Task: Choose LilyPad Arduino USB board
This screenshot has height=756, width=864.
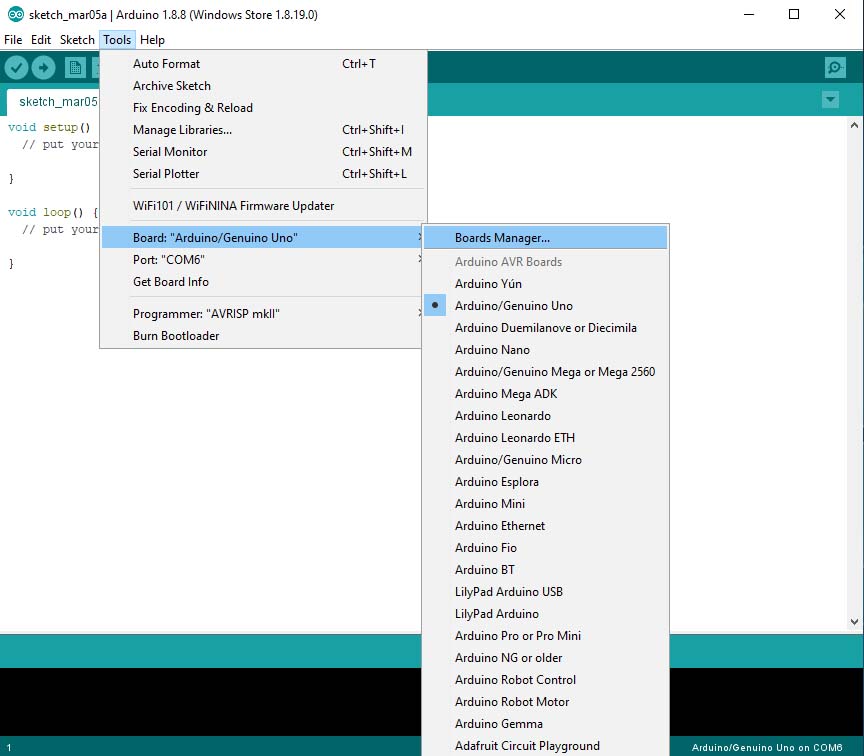Action: coord(546,592)
